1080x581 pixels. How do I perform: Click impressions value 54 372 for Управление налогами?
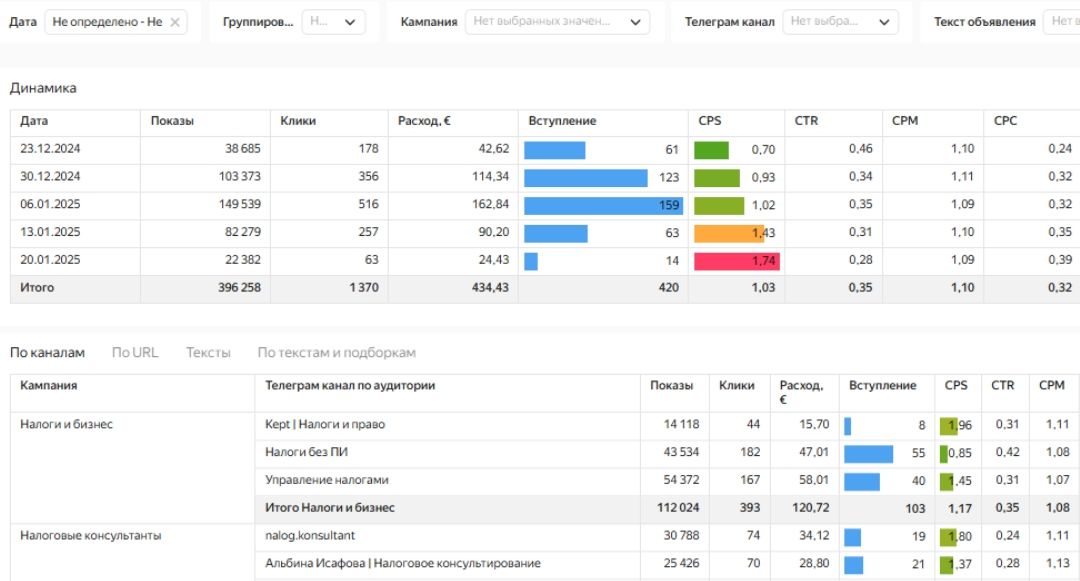[x=681, y=480]
